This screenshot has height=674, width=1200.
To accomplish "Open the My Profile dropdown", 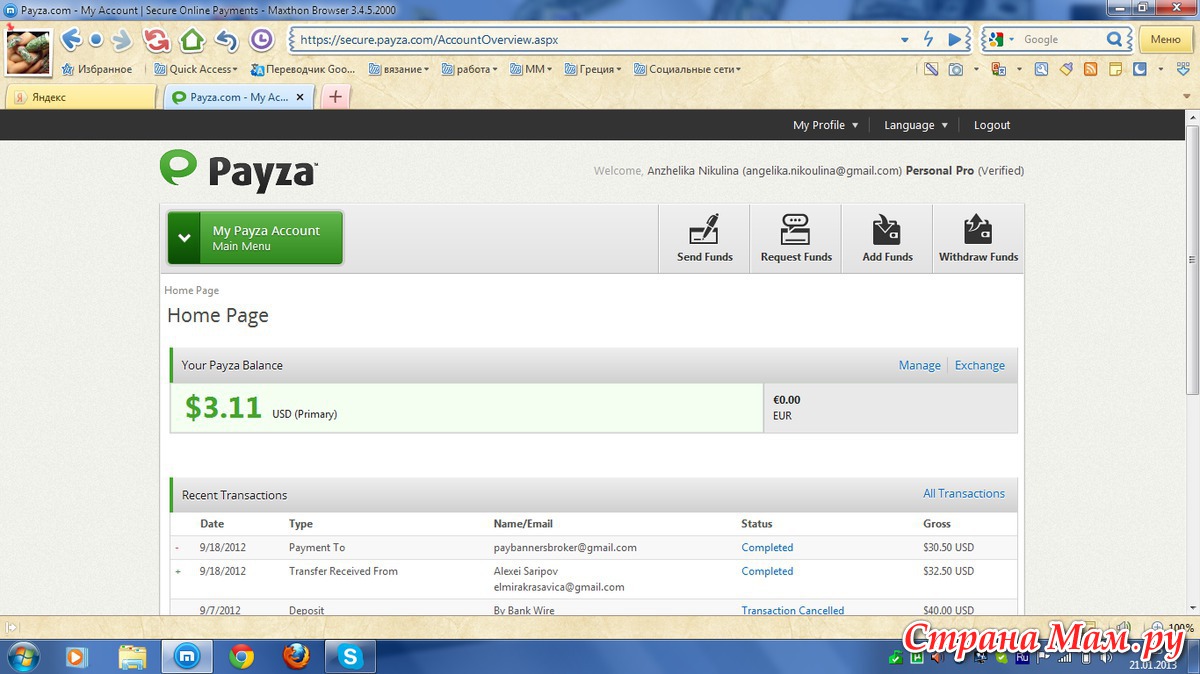I will 825,125.
